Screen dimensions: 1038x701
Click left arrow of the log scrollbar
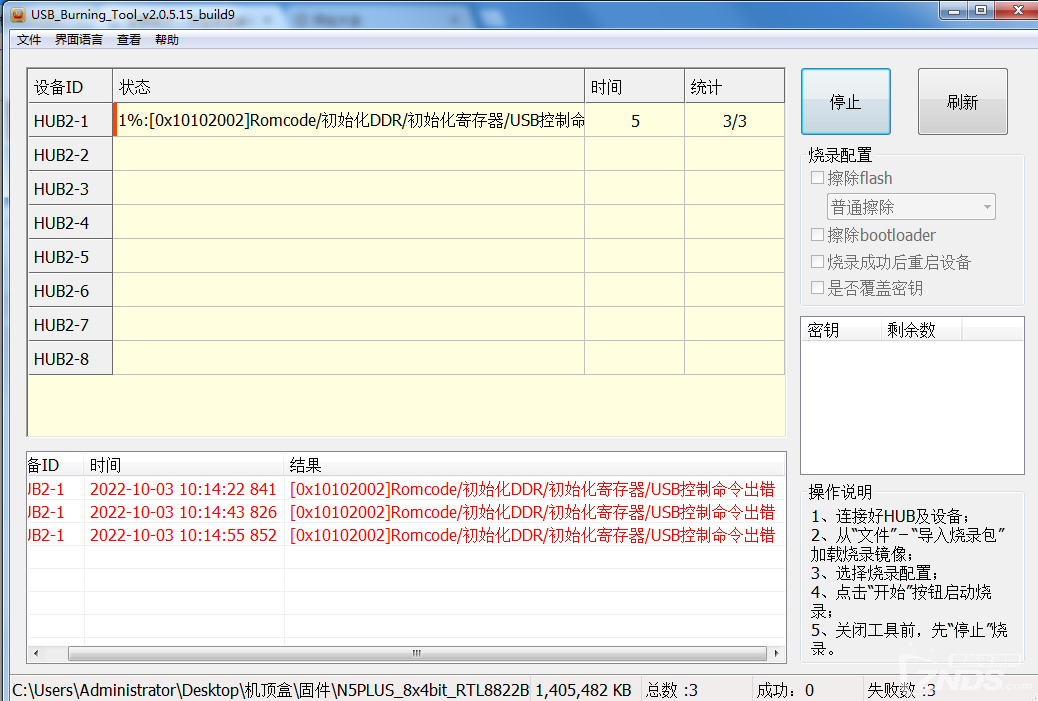36,653
